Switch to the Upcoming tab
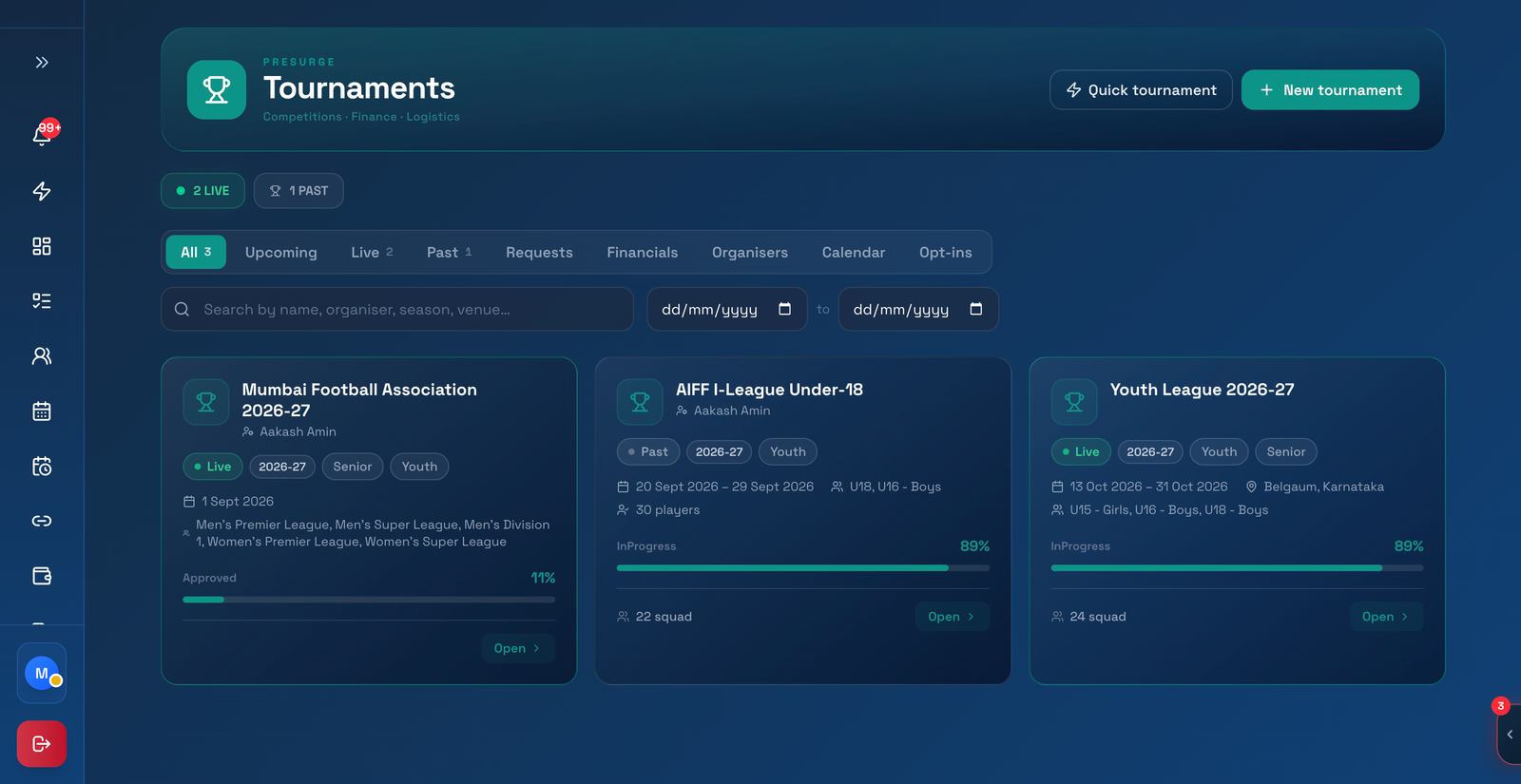1521x784 pixels. (281, 252)
